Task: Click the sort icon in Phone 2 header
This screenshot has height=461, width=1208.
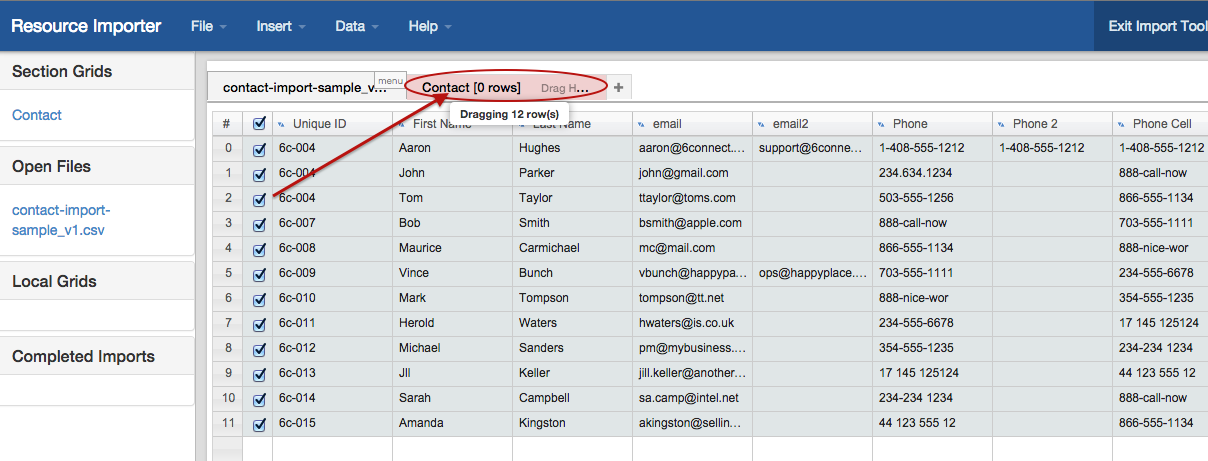Action: point(1001,124)
